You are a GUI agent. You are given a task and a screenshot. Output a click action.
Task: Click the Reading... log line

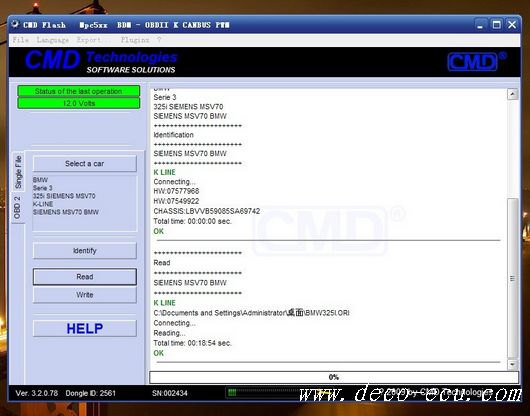(169, 333)
